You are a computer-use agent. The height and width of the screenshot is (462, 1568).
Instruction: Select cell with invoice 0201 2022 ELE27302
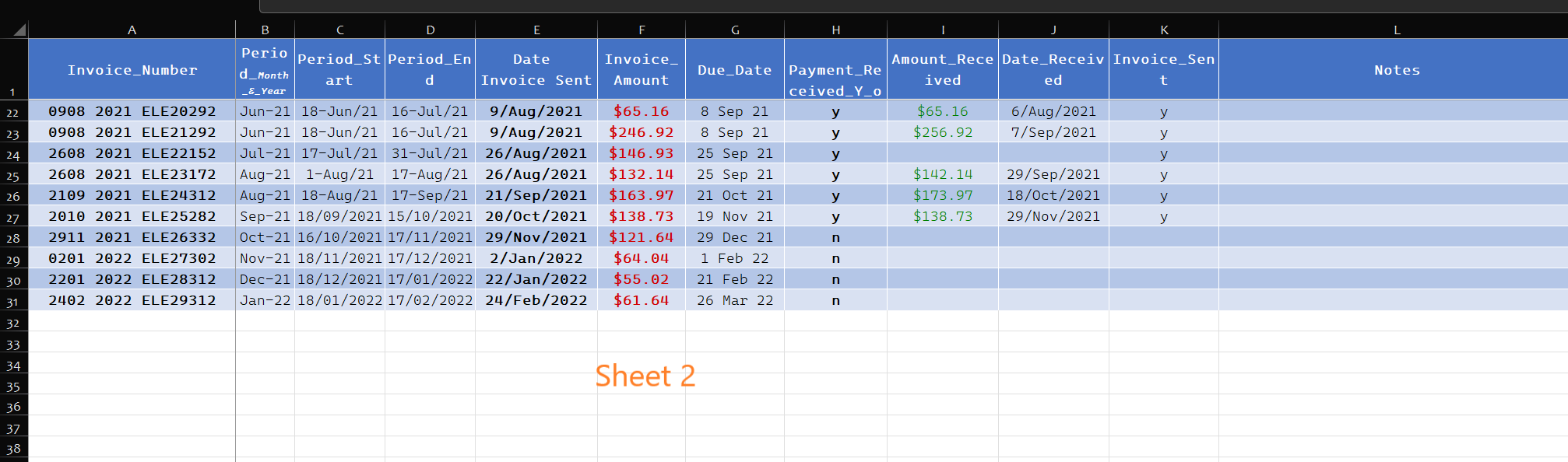click(x=132, y=258)
